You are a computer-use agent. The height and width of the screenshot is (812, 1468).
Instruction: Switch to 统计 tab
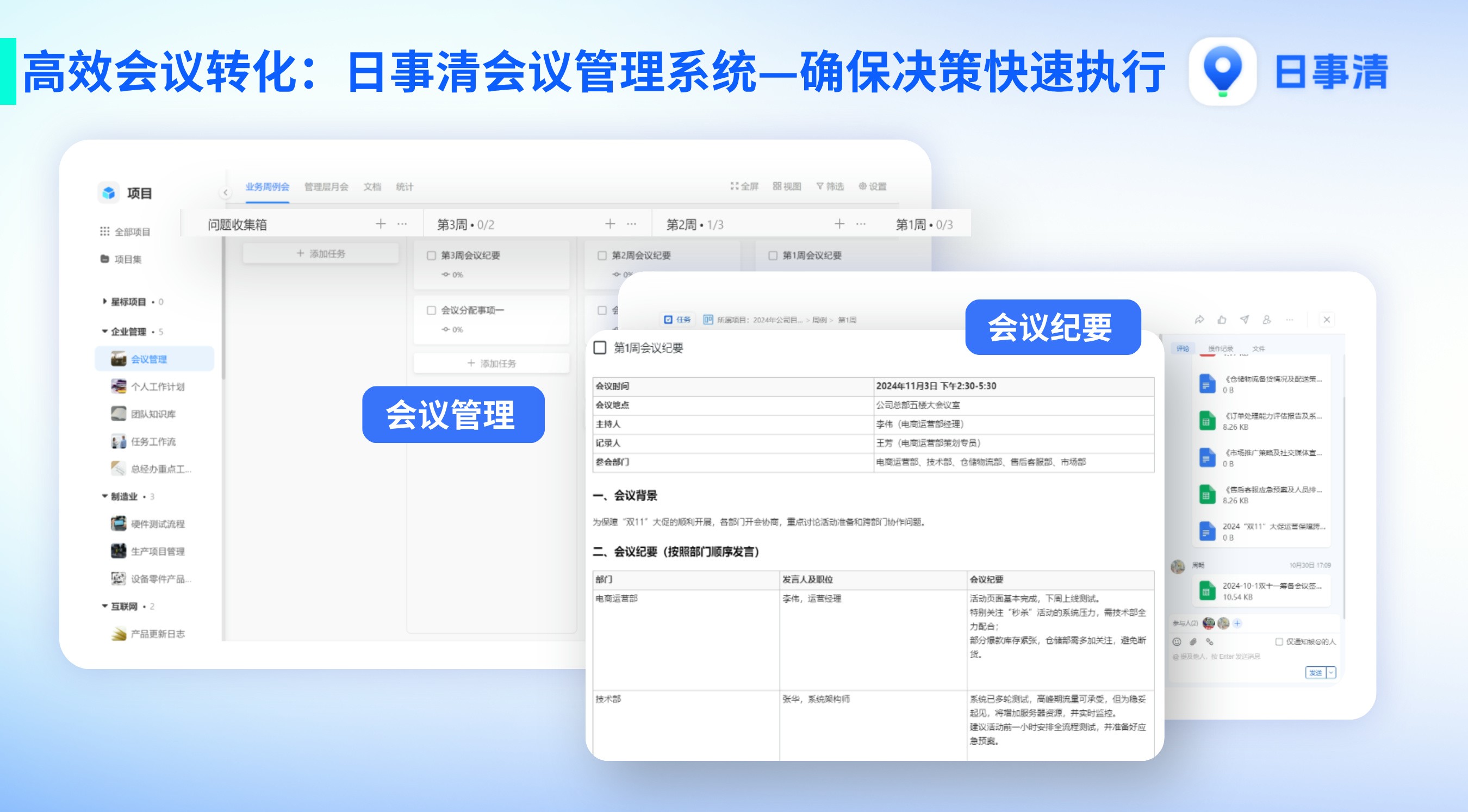(x=405, y=187)
